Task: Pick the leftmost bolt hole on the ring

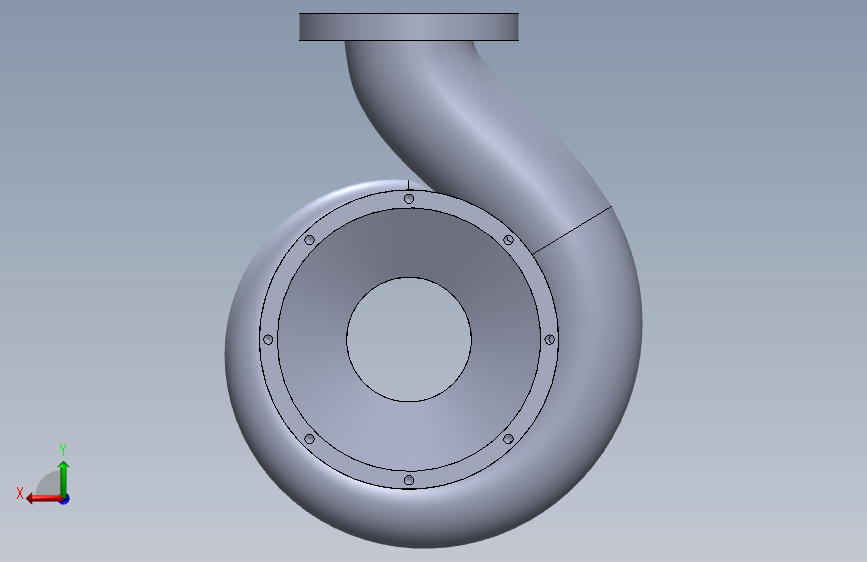Action: point(268,340)
